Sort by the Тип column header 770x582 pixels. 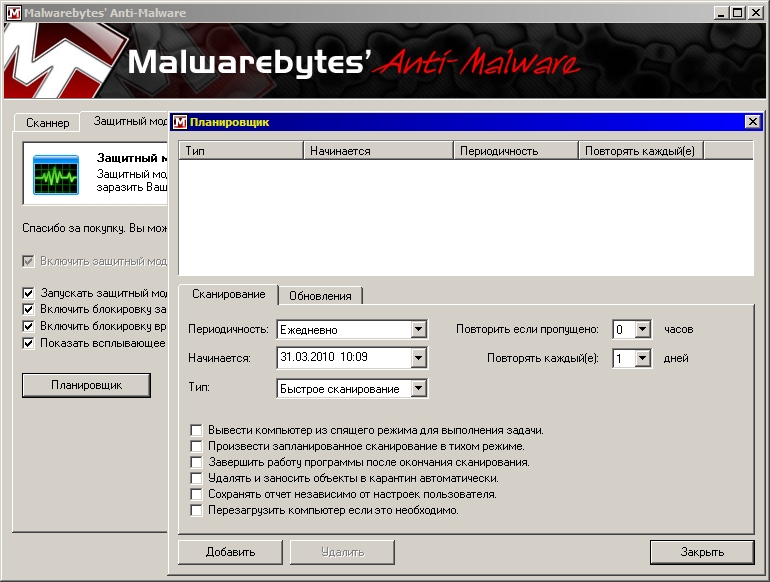[241, 151]
